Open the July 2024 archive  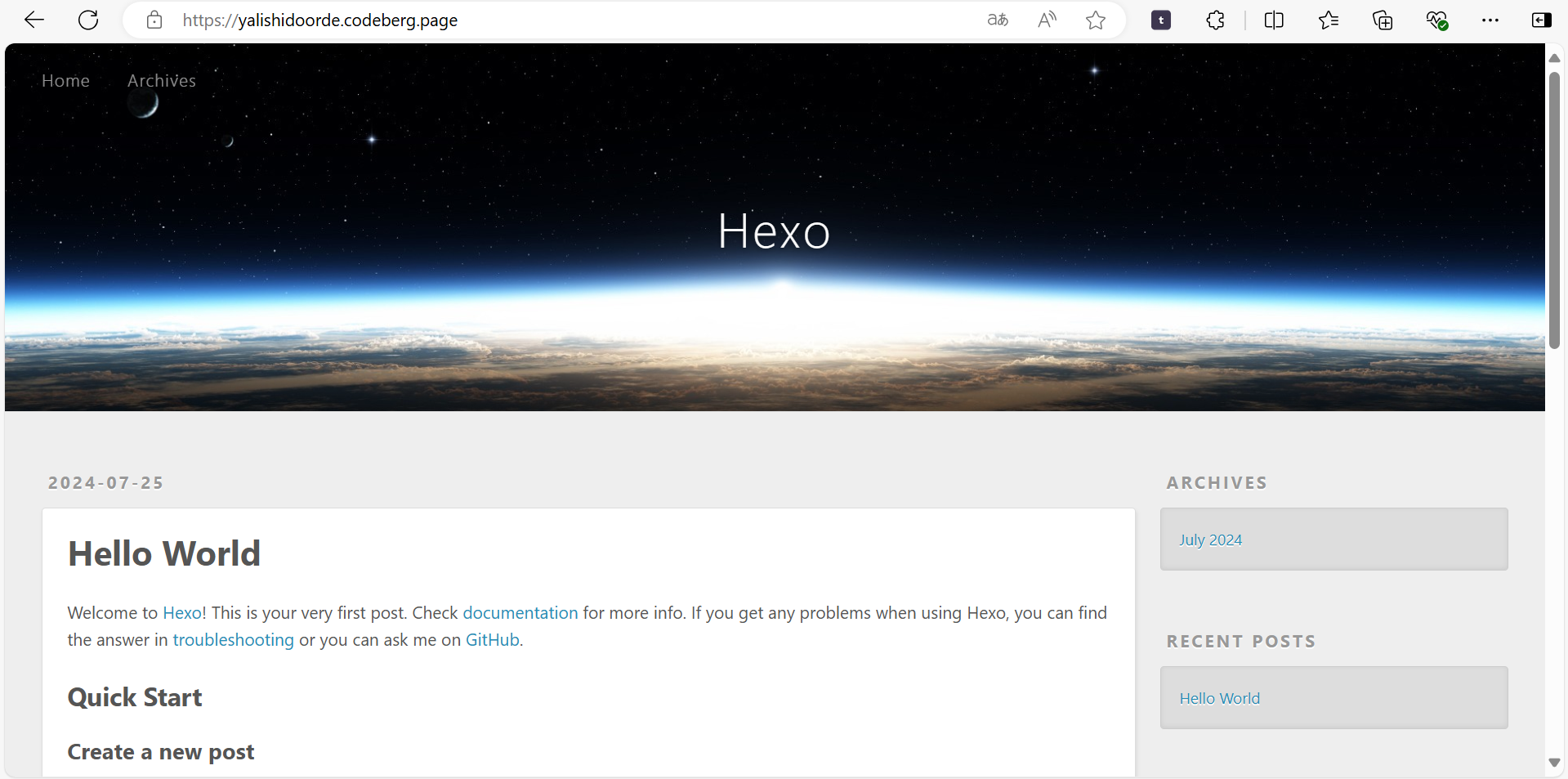(1210, 540)
